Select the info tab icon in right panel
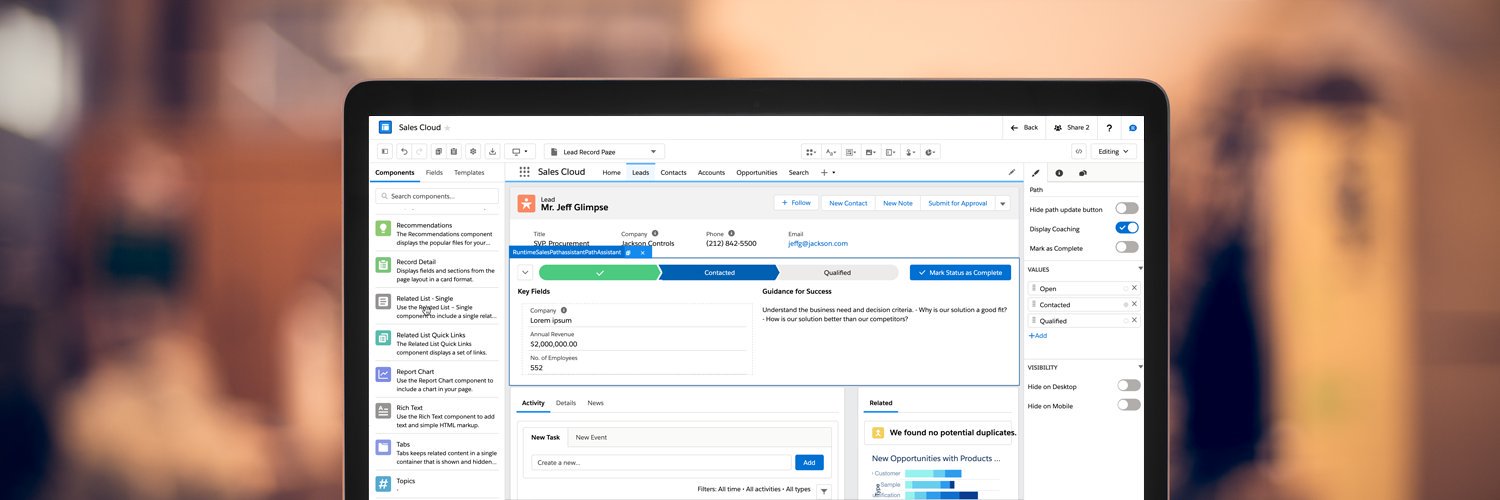The height and width of the screenshot is (500, 1500). 1059,173
